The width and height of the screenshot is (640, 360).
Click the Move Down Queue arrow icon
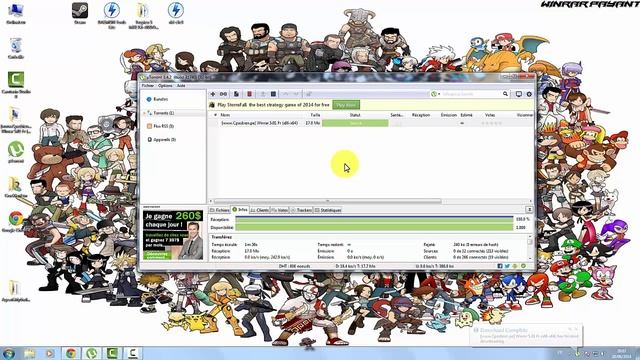pyautogui.click(x=296, y=94)
